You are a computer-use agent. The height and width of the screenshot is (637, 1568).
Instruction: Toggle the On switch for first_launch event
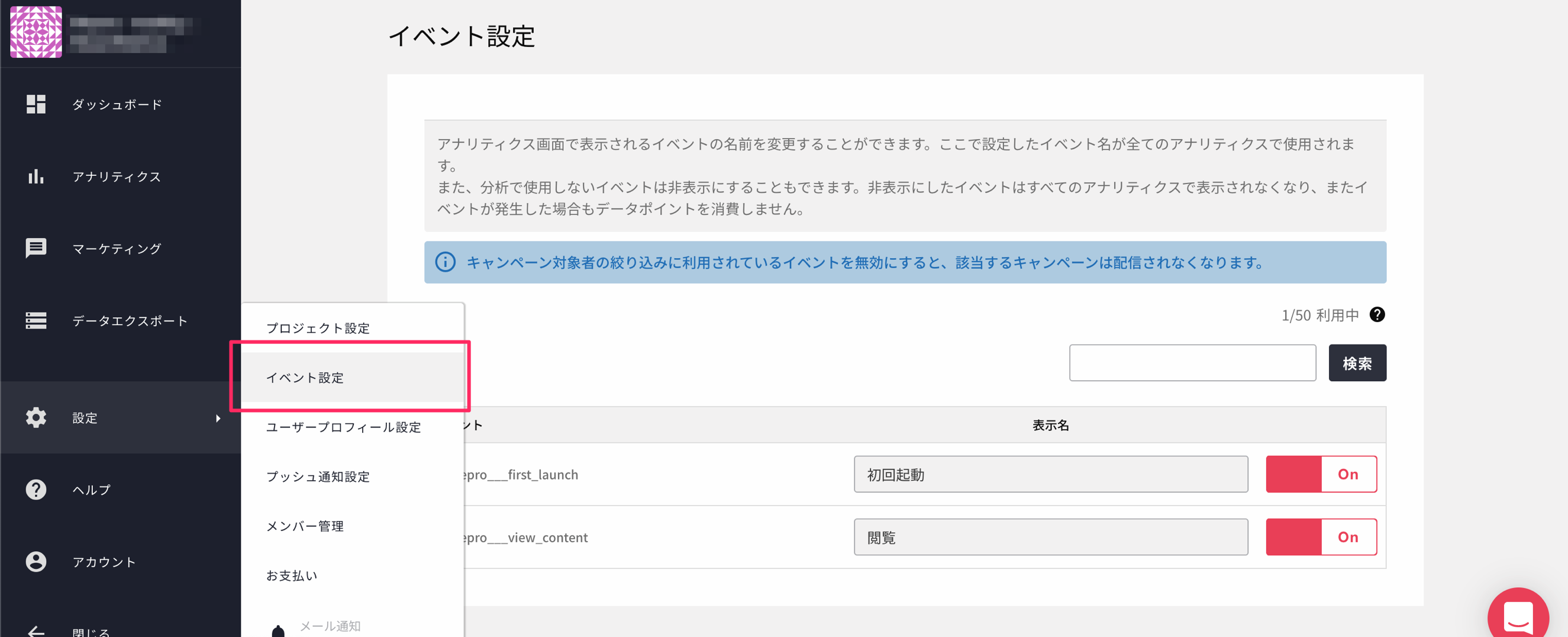(x=1321, y=474)
